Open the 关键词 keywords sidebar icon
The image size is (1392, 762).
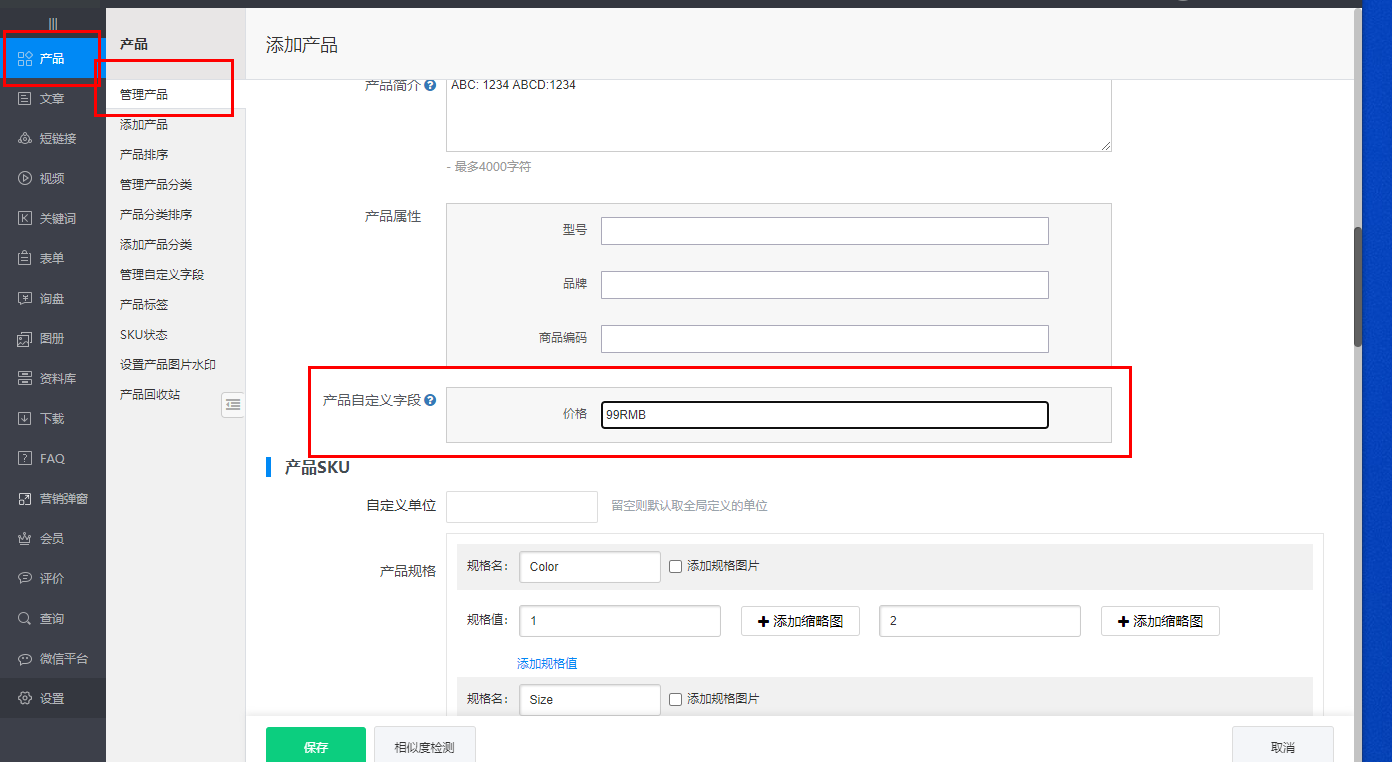(x=25, y=219)
